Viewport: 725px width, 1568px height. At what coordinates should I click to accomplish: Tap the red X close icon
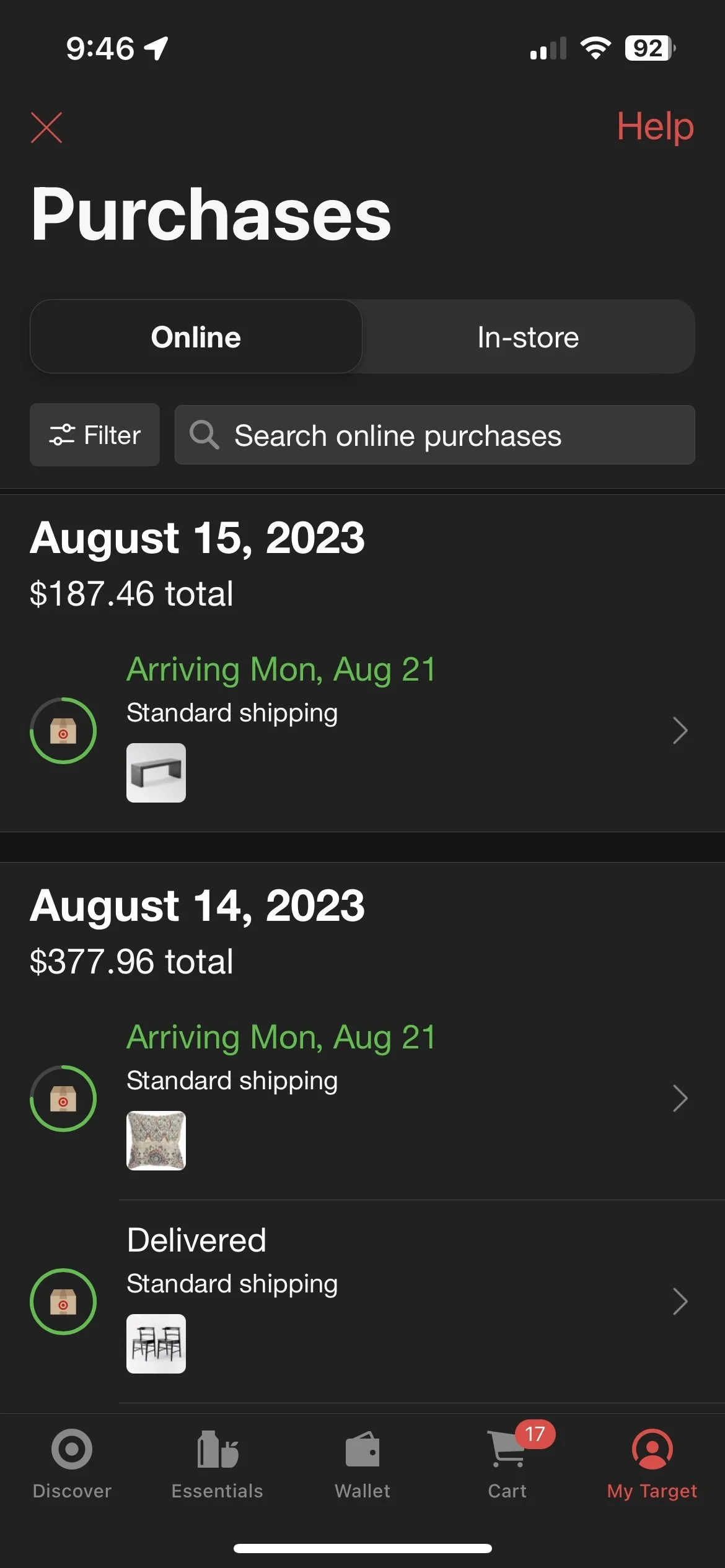click(46, 128)
